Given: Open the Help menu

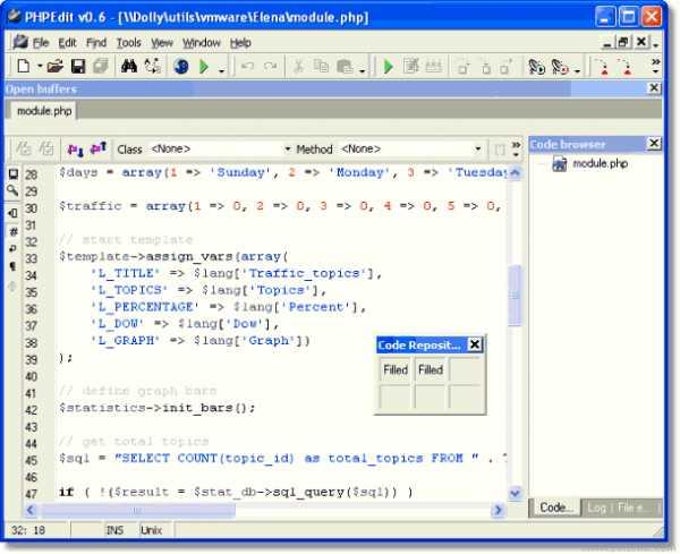Looking at the screenshot, I should coord(240,43).
